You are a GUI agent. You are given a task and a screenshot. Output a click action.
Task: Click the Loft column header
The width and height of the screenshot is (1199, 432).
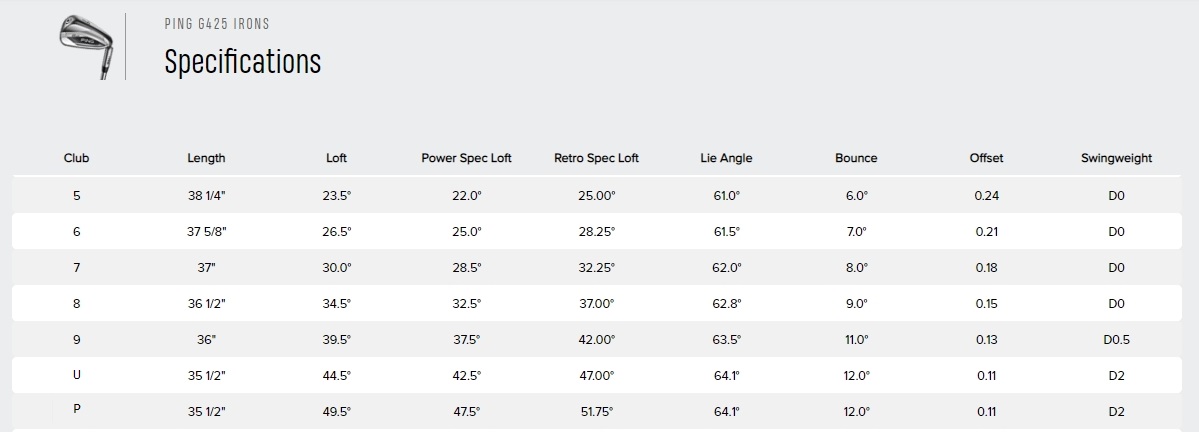(336, 158)
